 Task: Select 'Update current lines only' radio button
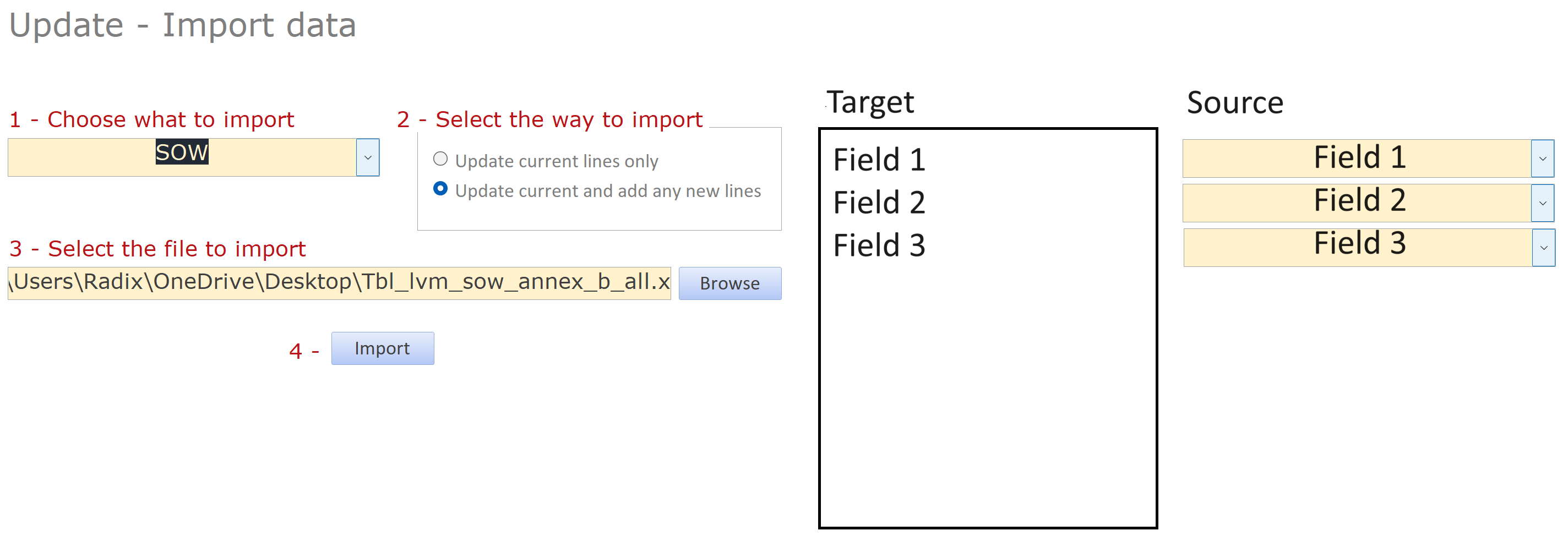[440, 160]
